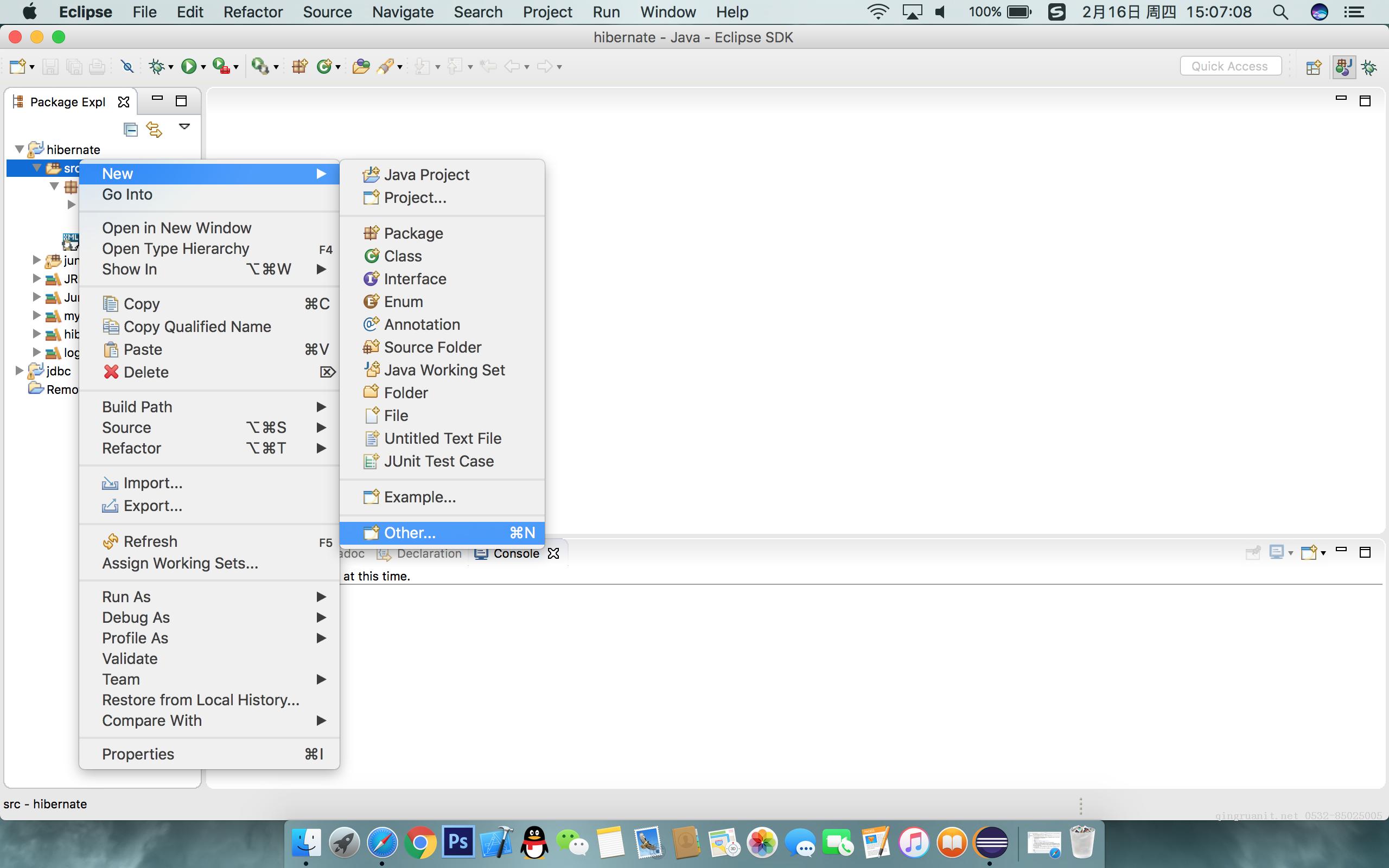The image size is (1389, 868).
Task: Select File in the New submenu
Action: tap(442, 416)
